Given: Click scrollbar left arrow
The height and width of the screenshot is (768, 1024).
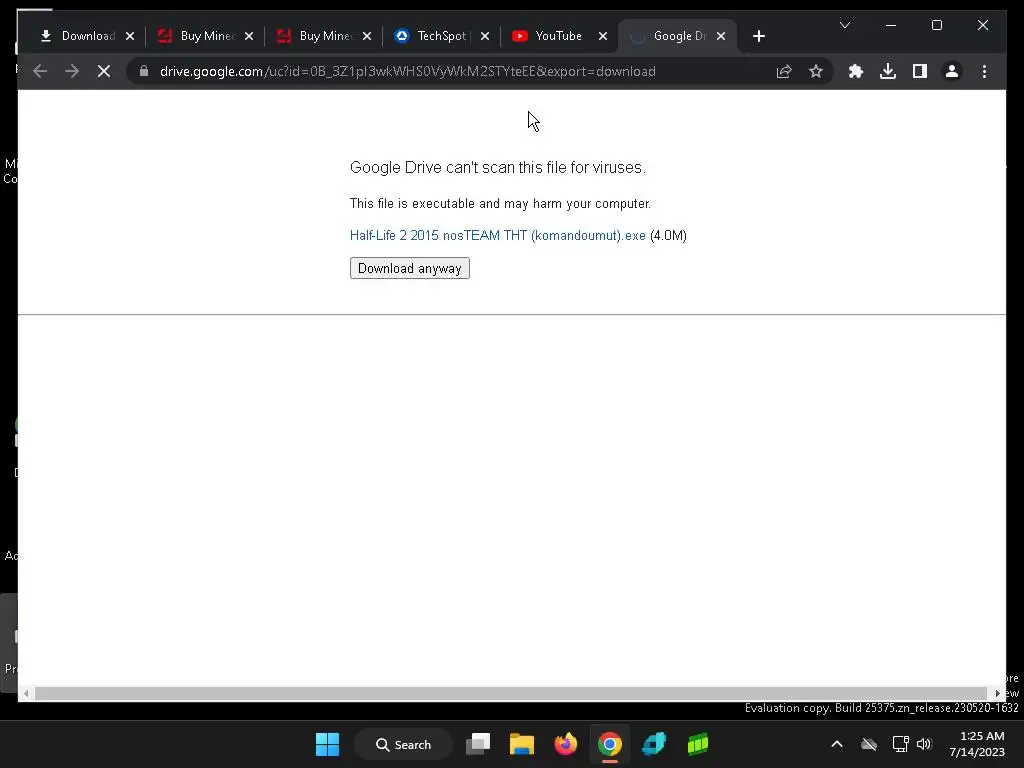Looking at the screenshot, I should click(25, 694).
